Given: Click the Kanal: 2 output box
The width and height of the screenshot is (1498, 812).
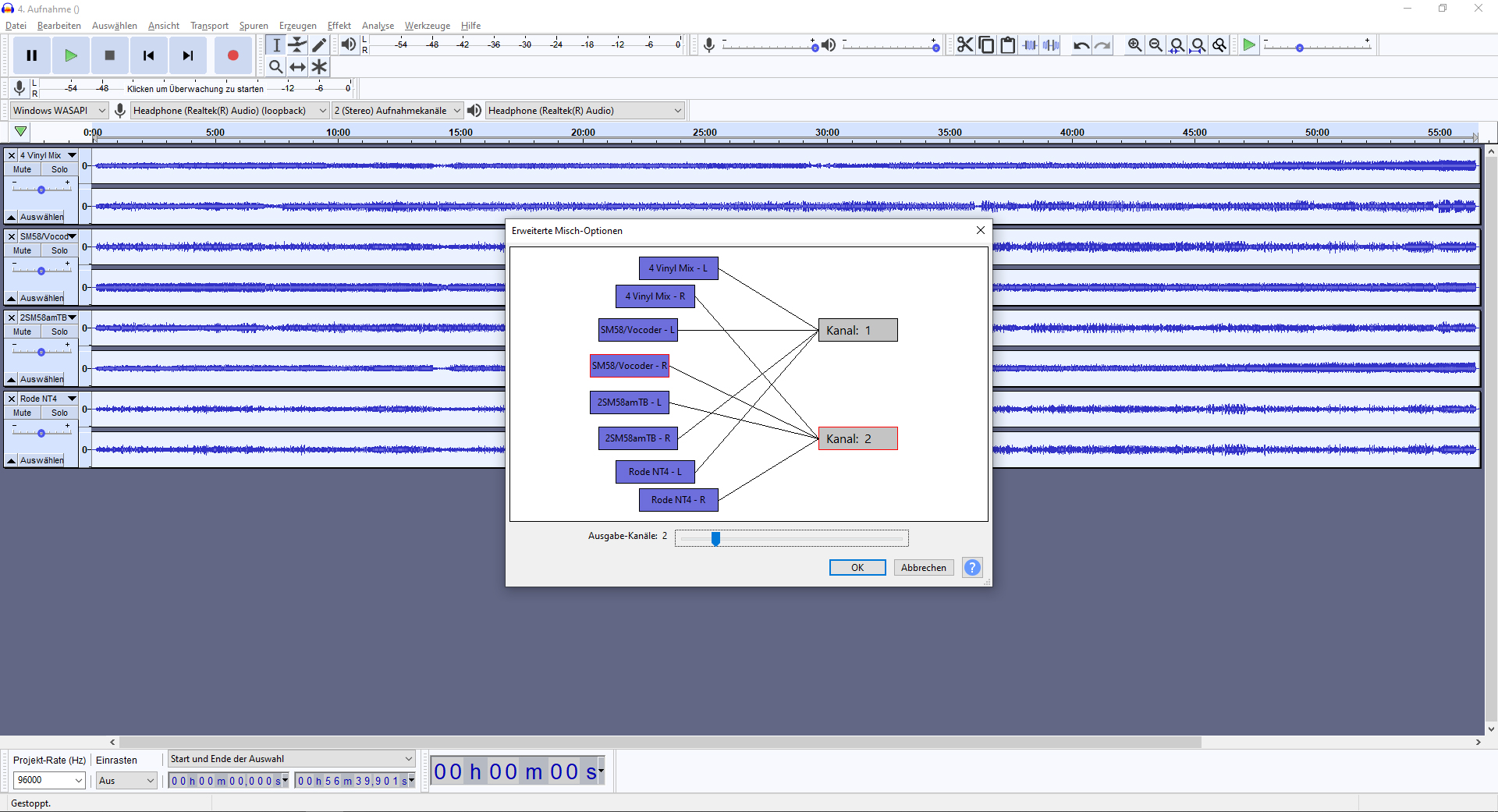Looking at the screenshot, I should [x=858, y=438].
